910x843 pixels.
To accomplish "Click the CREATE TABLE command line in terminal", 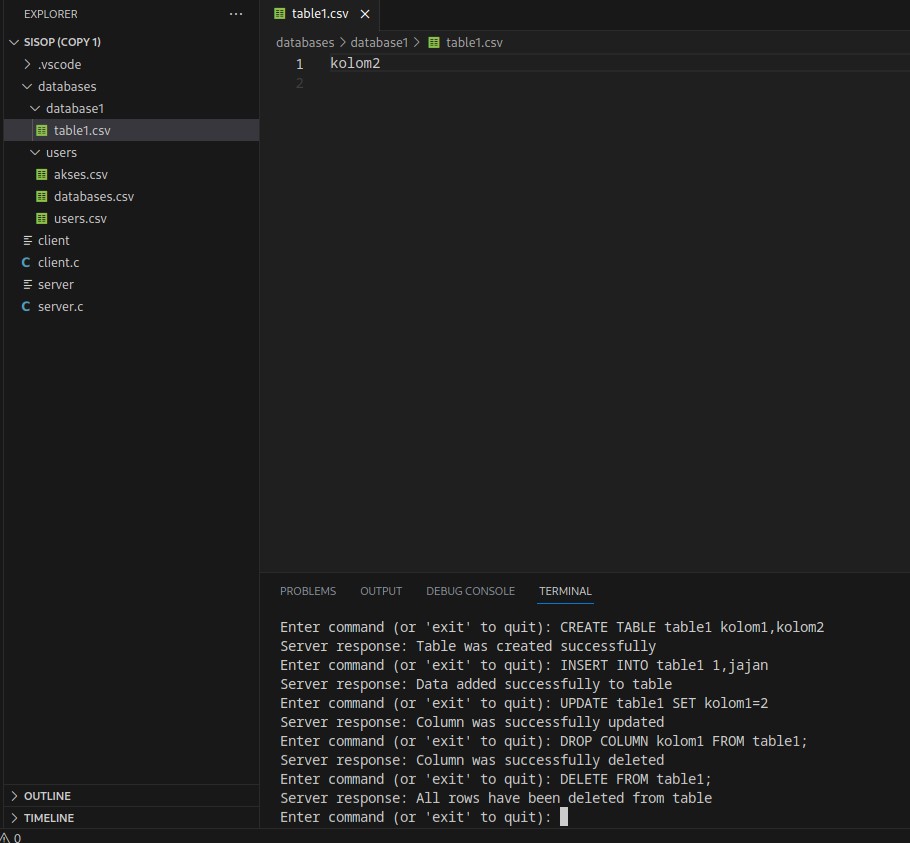I will (552, 627).
